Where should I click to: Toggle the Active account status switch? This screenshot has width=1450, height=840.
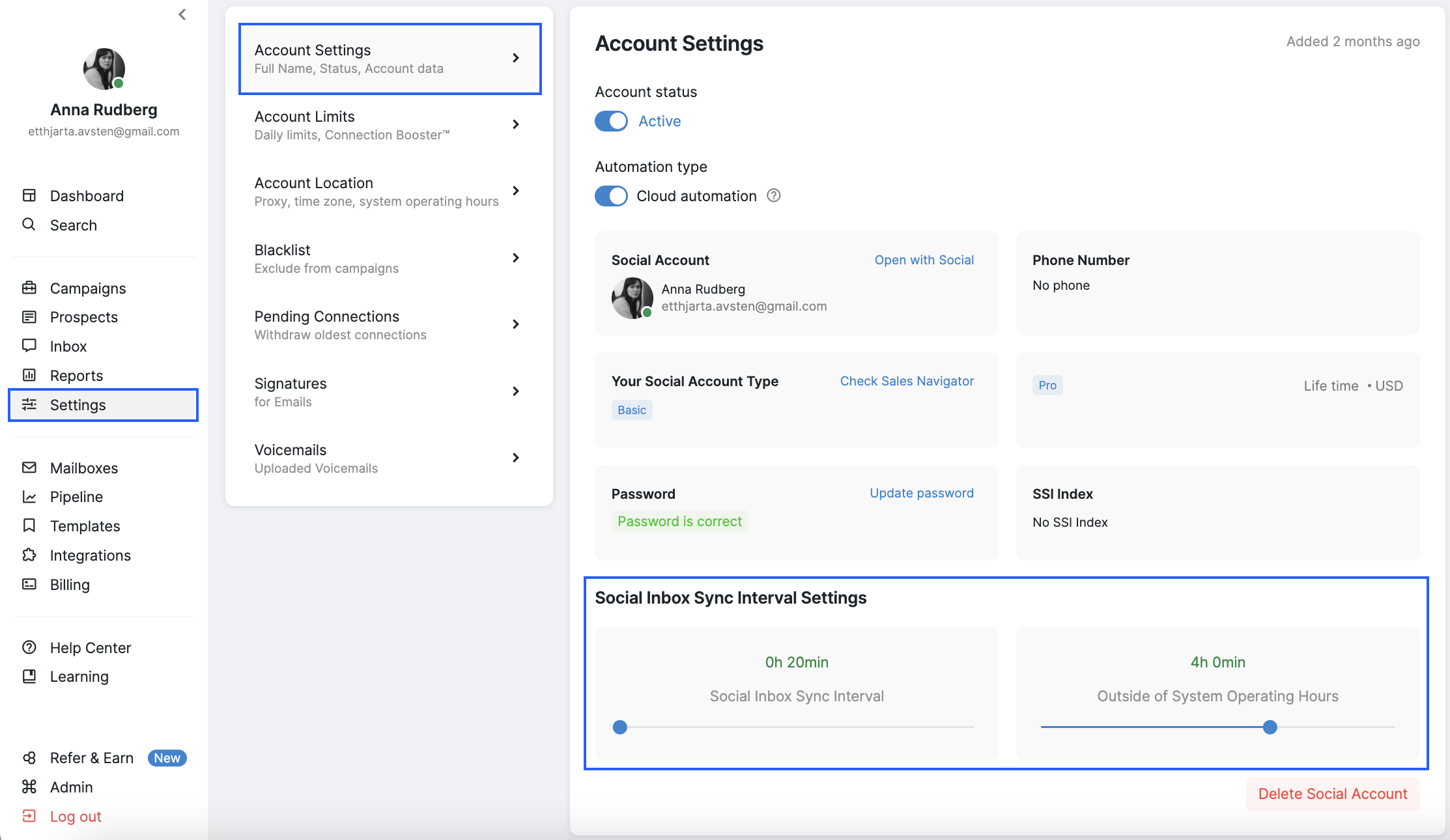[x=611, y=121]
